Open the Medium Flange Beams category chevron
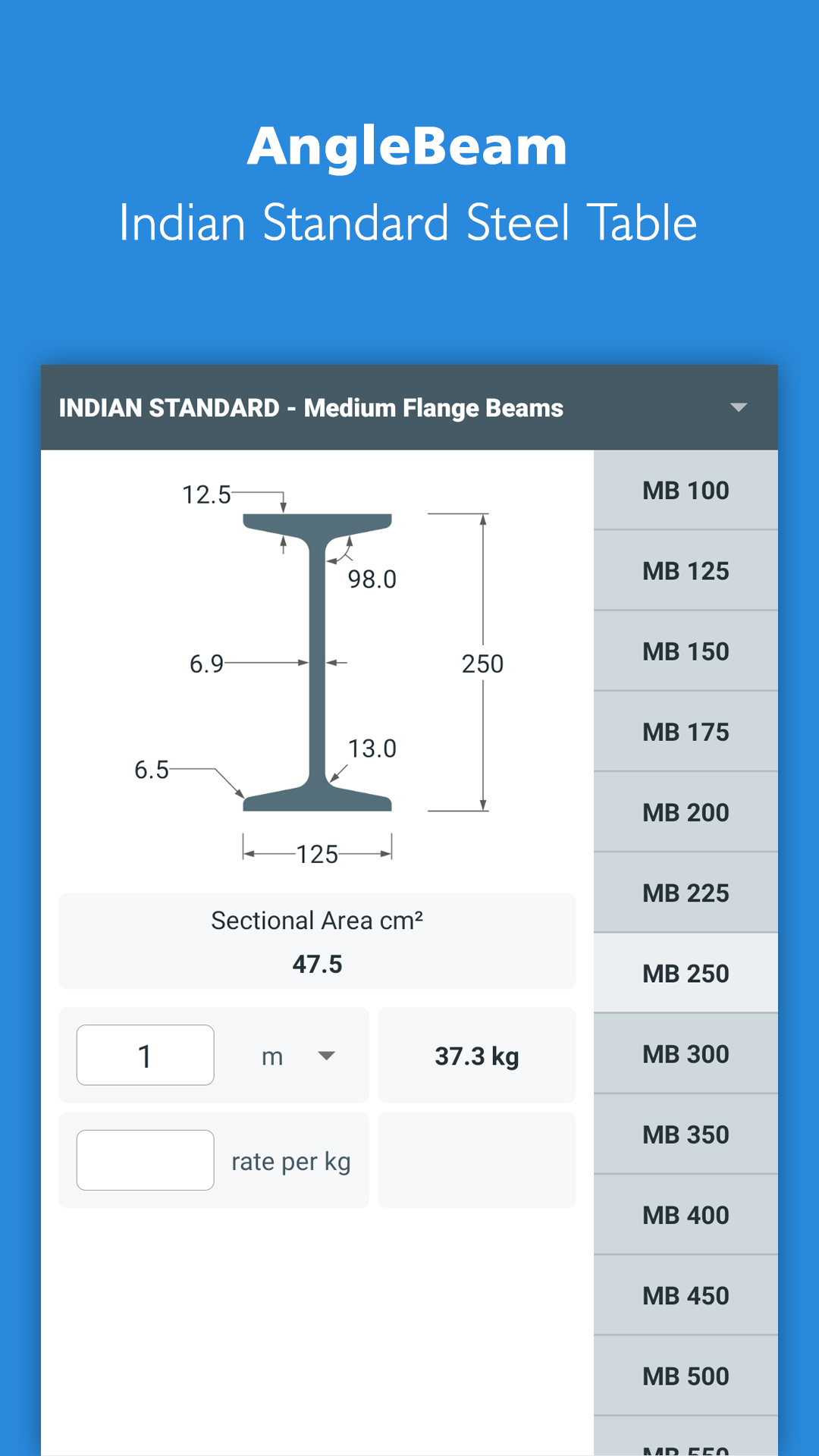The image size is (819, 1456). coord(739,407)
